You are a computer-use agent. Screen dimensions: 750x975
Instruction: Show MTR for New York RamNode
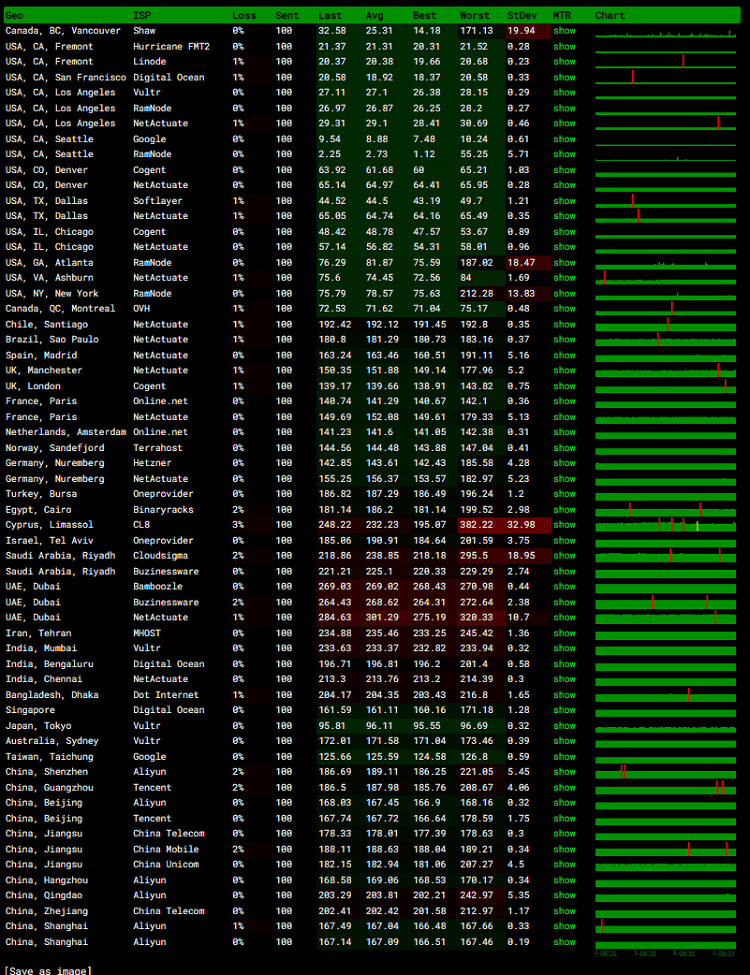(564, 293)
